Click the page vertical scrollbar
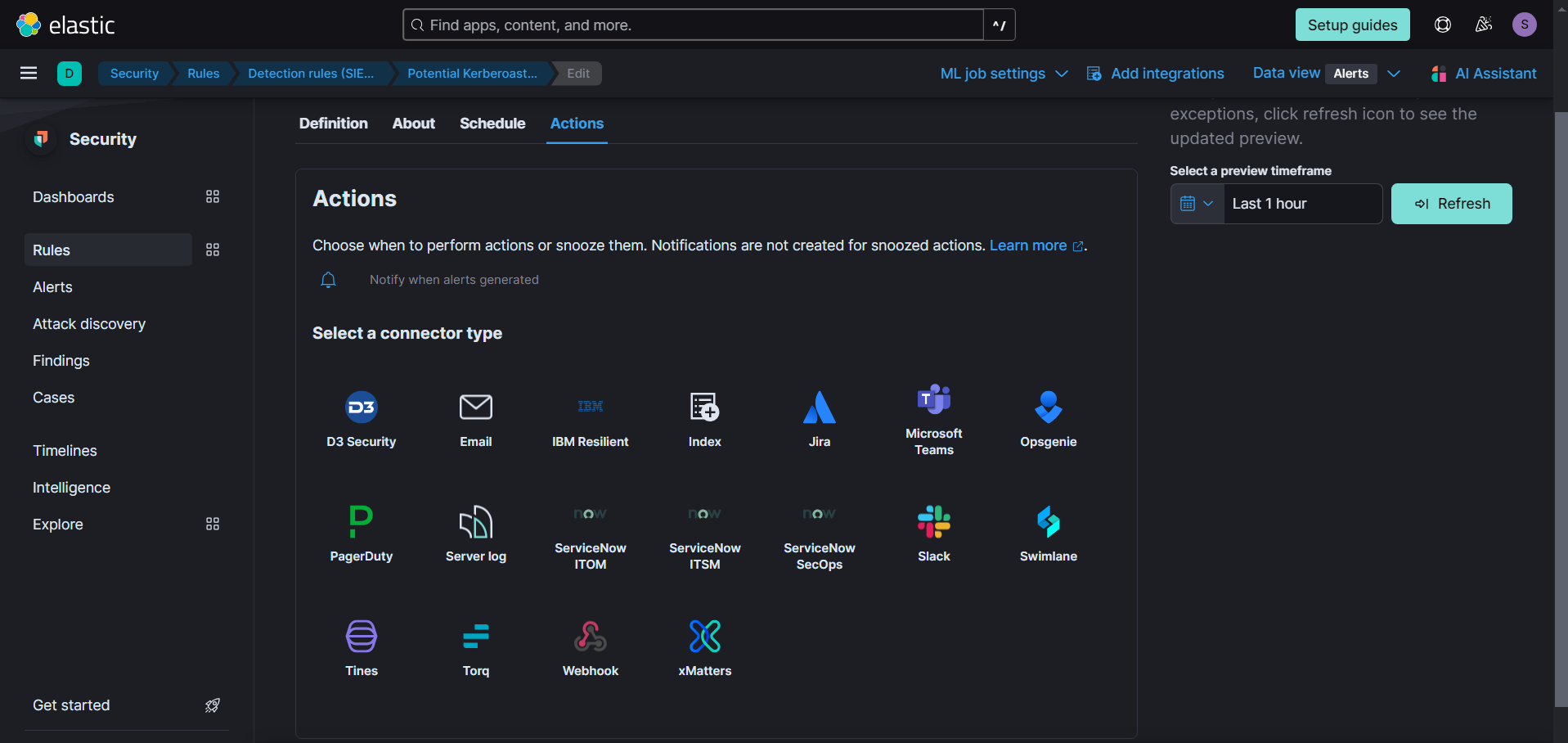The height and width of the screenshot is (743, 1568). [1561, 409]
